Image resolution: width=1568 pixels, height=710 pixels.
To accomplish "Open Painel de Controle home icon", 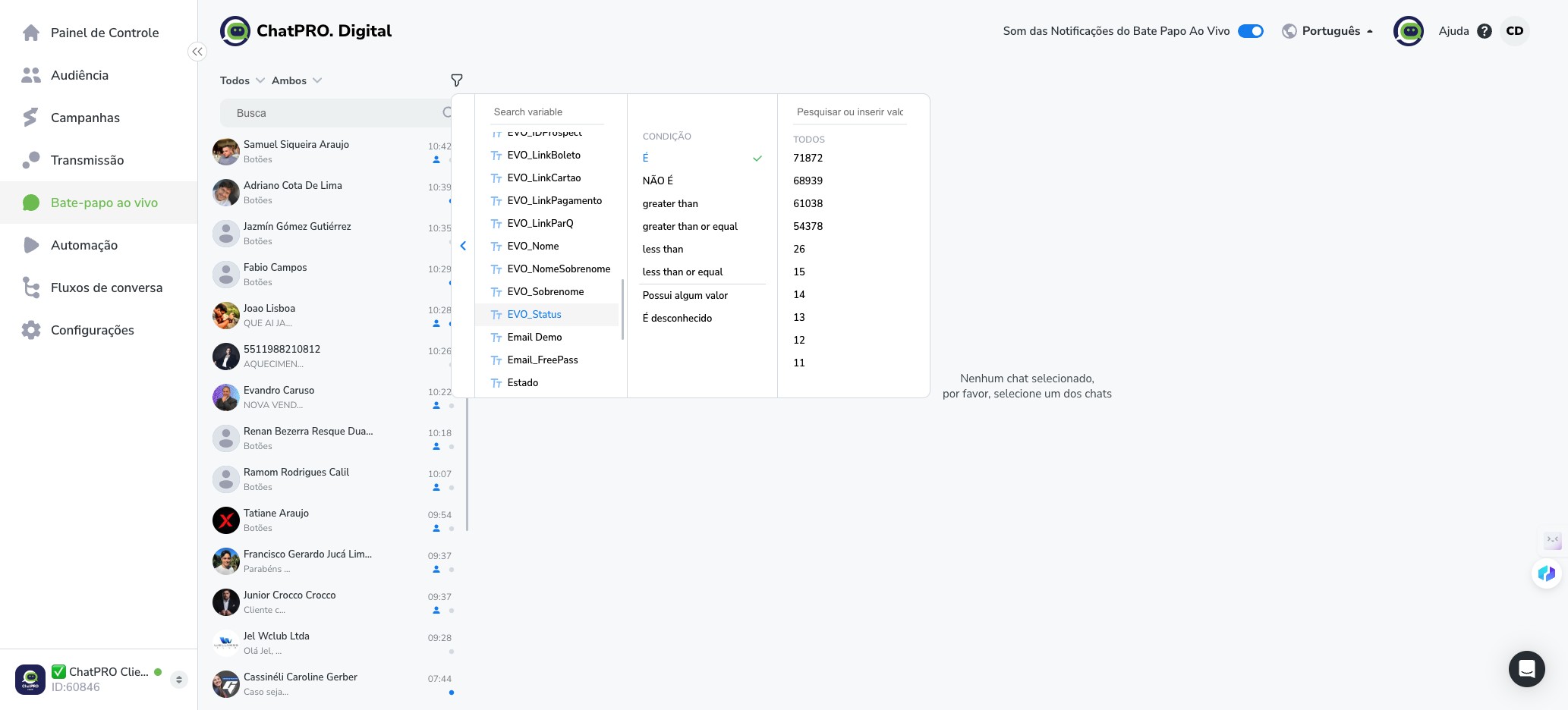I will click(x=31, y=33).
